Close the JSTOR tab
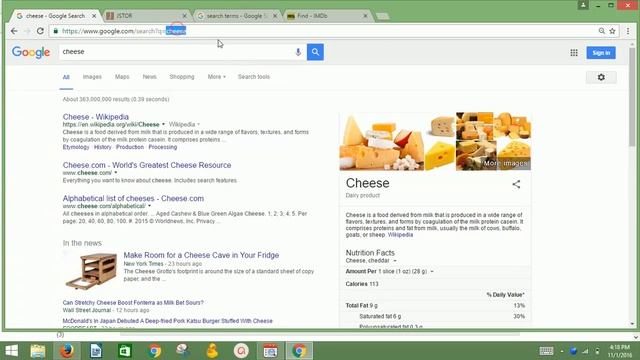Image resolution: width=640 pixels, height=360 pixels. pos(184,16)
